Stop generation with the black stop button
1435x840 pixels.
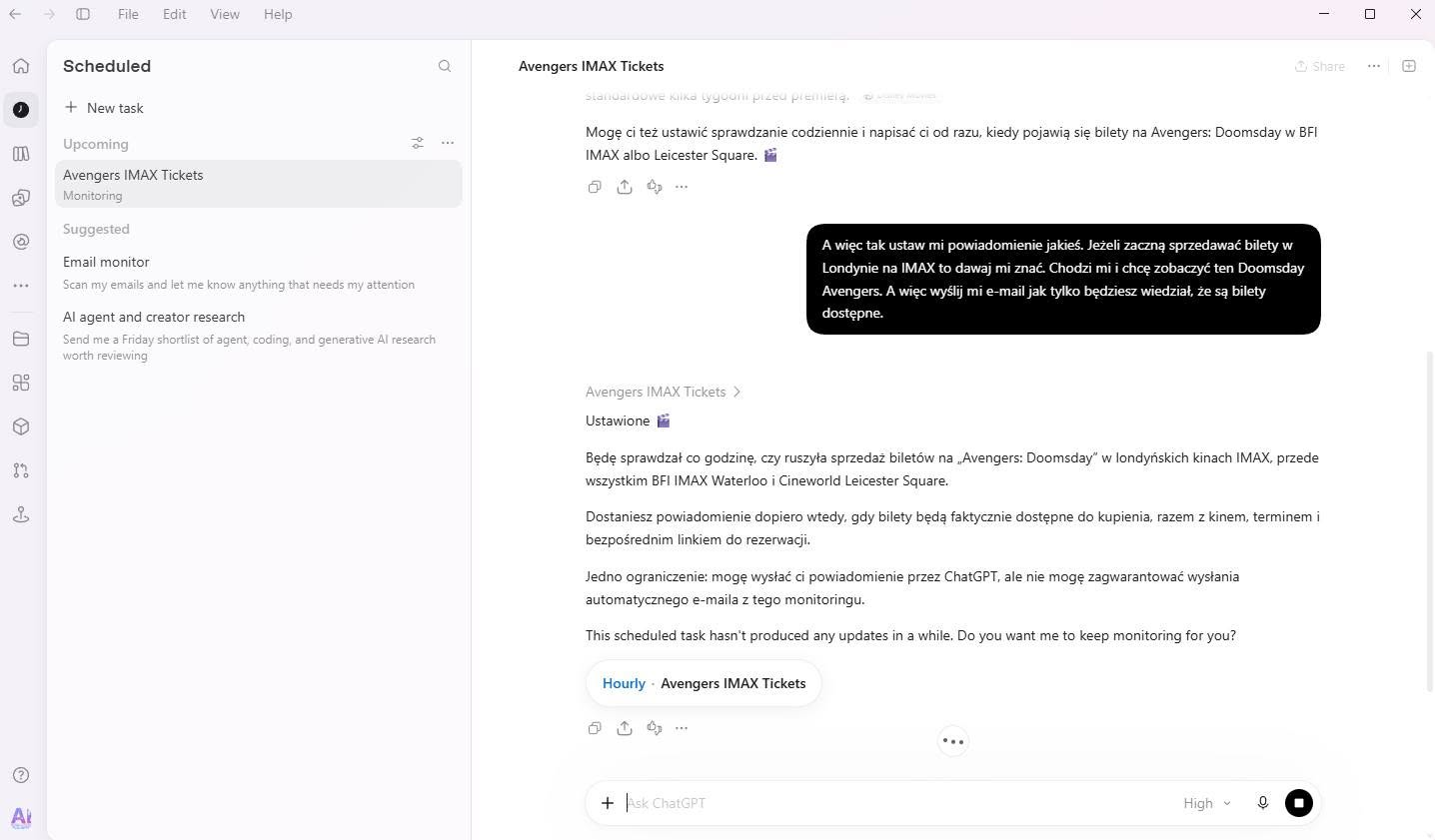click(1299, 803)
